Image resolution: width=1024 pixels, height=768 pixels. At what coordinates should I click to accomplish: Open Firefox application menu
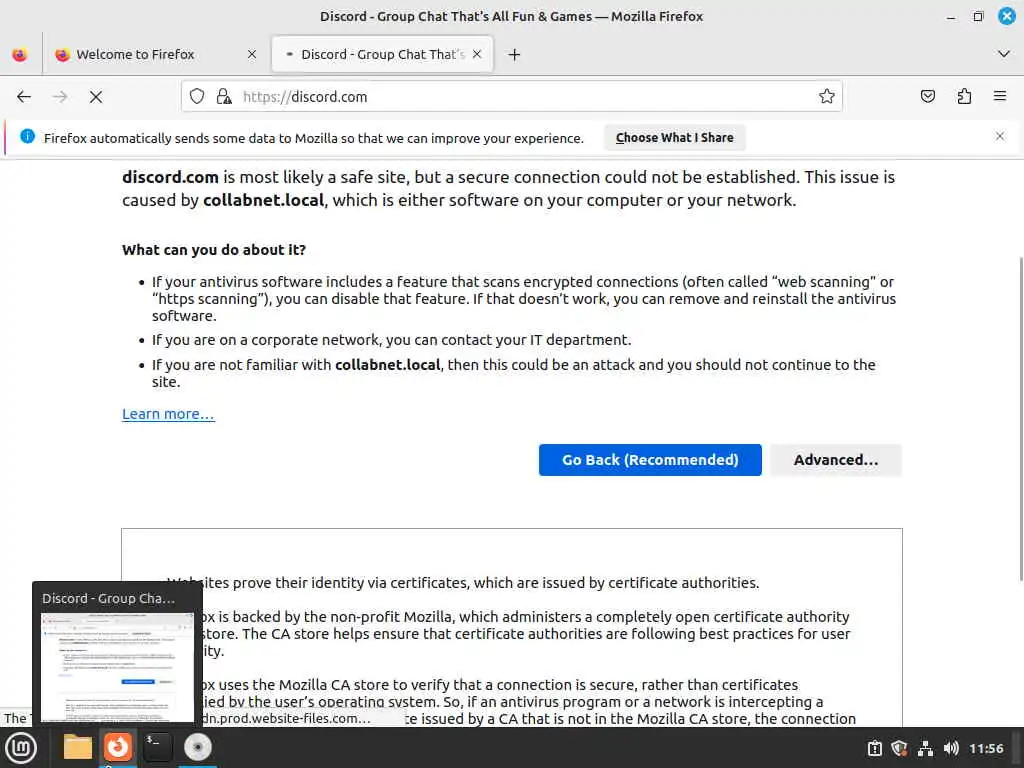[x=1000, y=97]
